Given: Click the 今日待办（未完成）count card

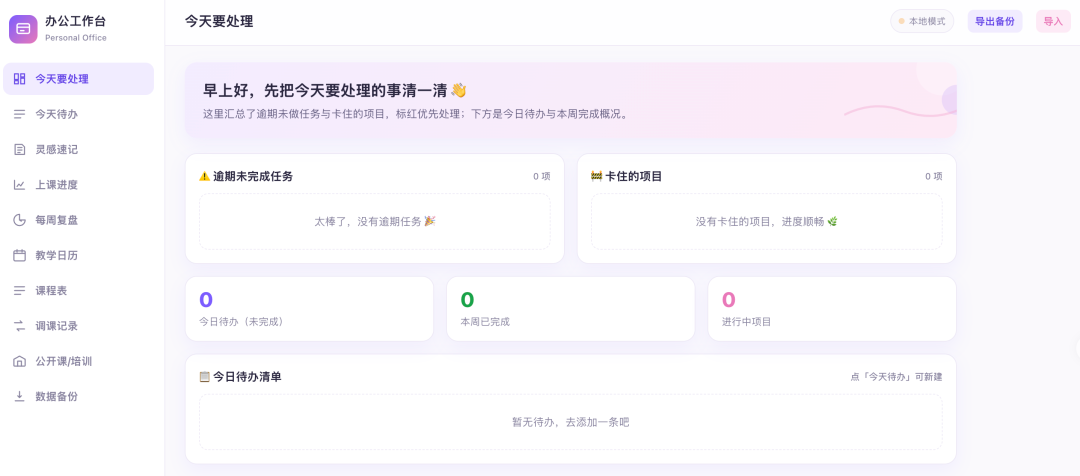Looking at the screenshot, I should [309, 309].
